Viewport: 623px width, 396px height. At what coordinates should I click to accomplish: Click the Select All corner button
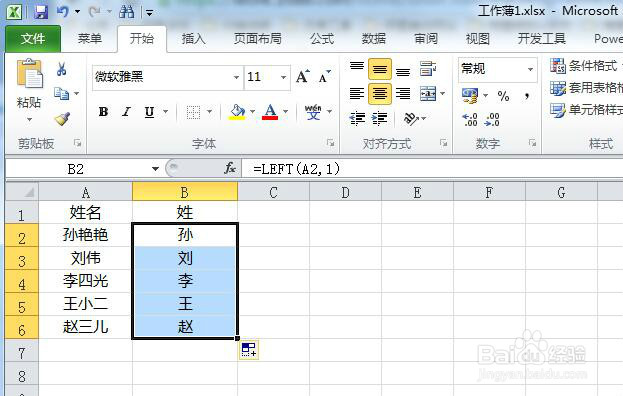22,192
